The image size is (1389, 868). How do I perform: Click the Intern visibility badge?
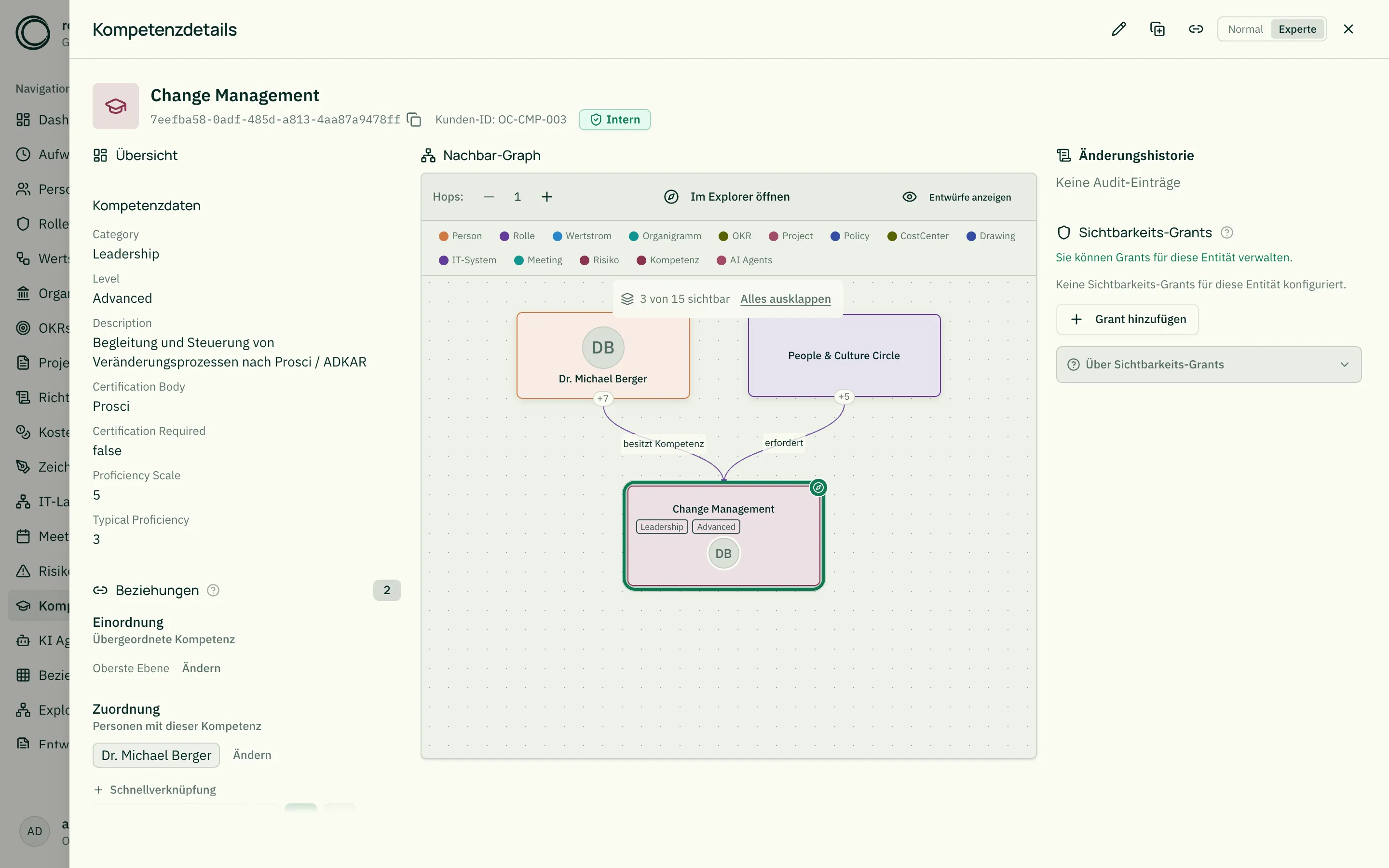615,120
